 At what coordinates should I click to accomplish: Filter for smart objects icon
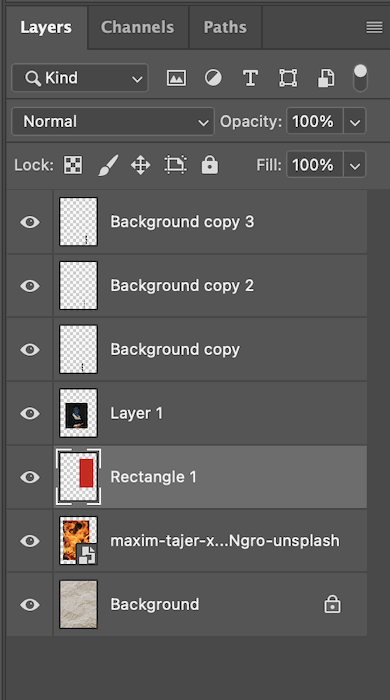326,78
